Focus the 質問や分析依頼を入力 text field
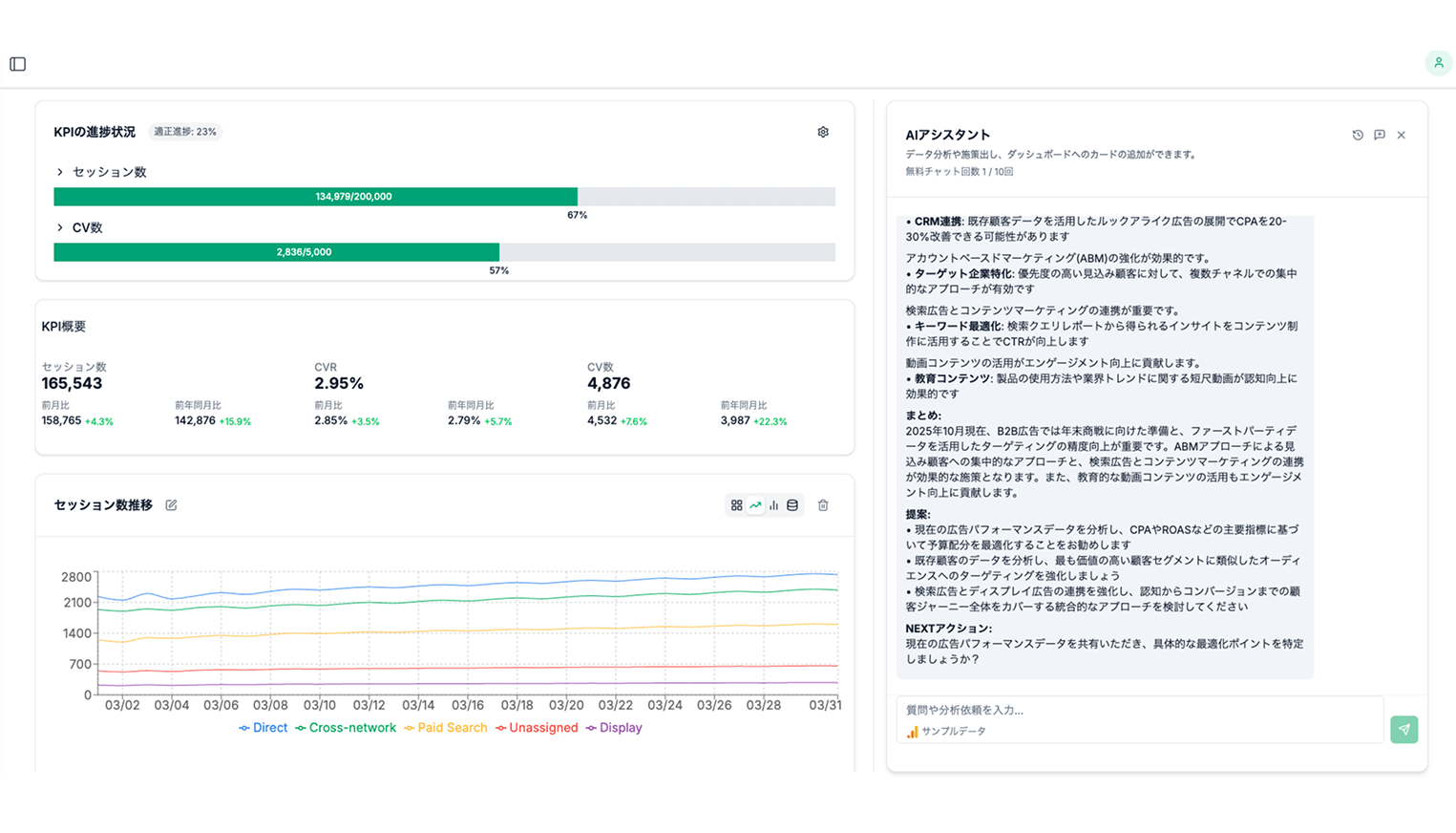Screen dimensions: 1456x833 (x=1136, y=710)
